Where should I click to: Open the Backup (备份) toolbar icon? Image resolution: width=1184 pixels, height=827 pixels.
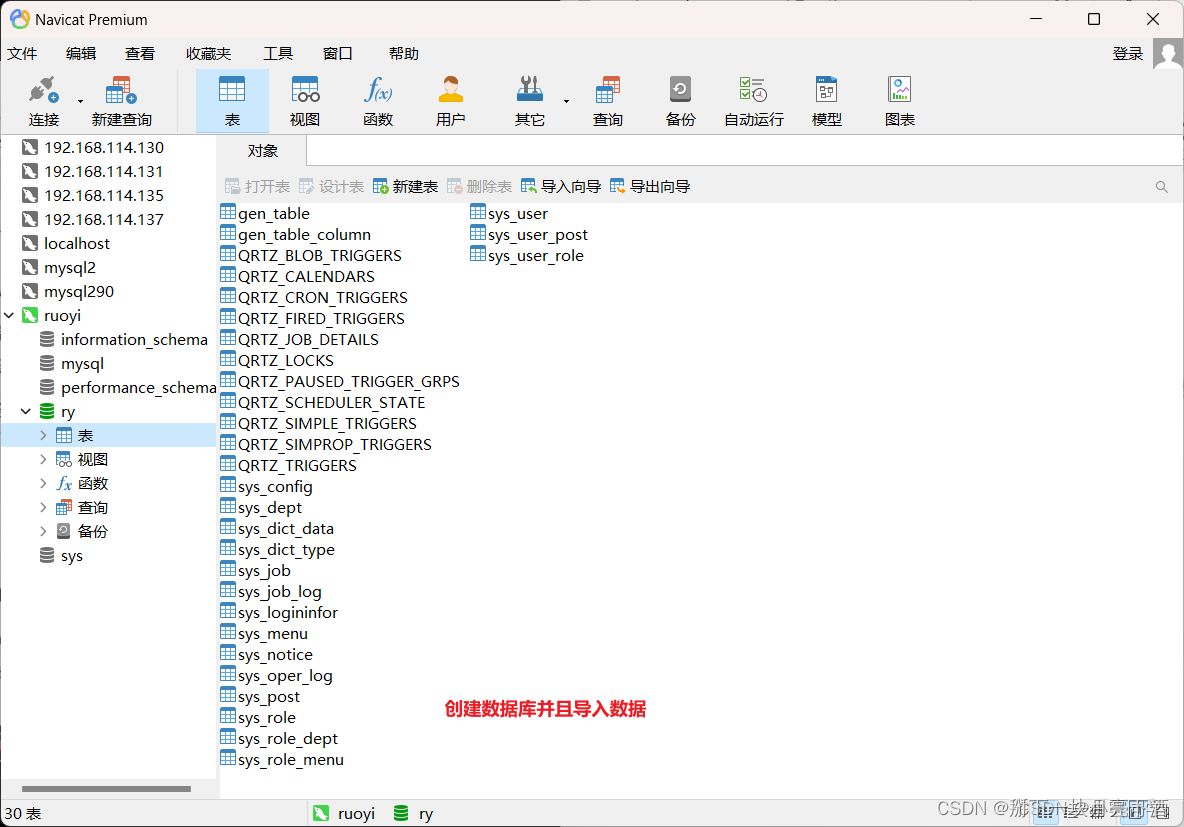coord(680,101)
